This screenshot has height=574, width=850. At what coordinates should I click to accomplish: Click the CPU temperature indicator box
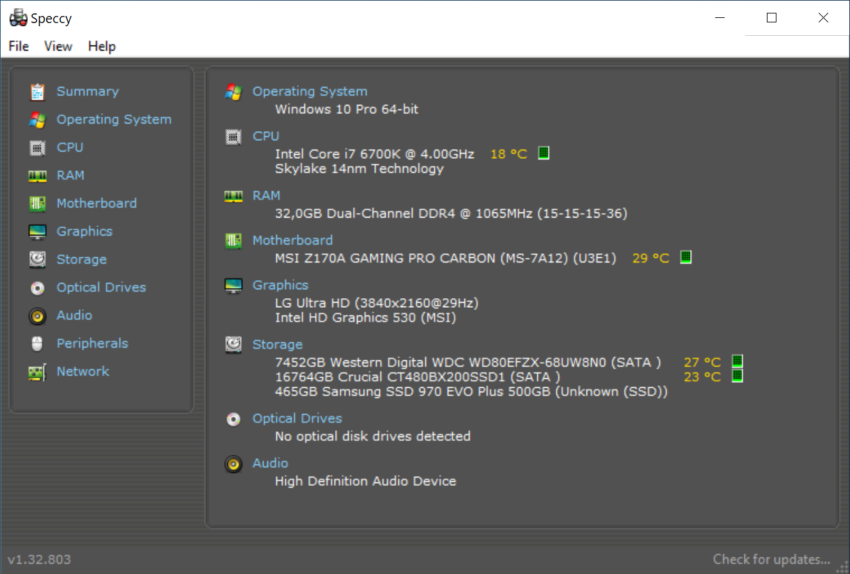[544, 154]
